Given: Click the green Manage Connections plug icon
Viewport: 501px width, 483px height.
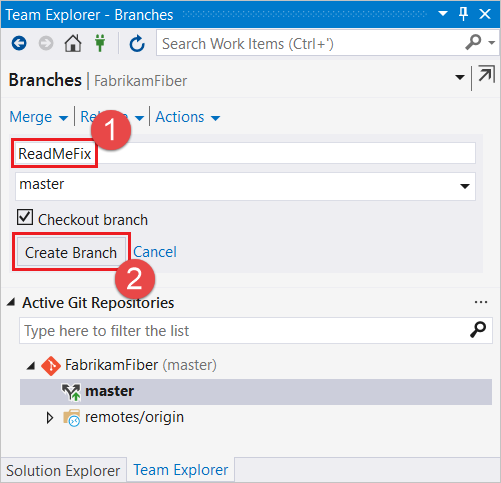Looking at the screenshot, I should [x=100, y=43].
